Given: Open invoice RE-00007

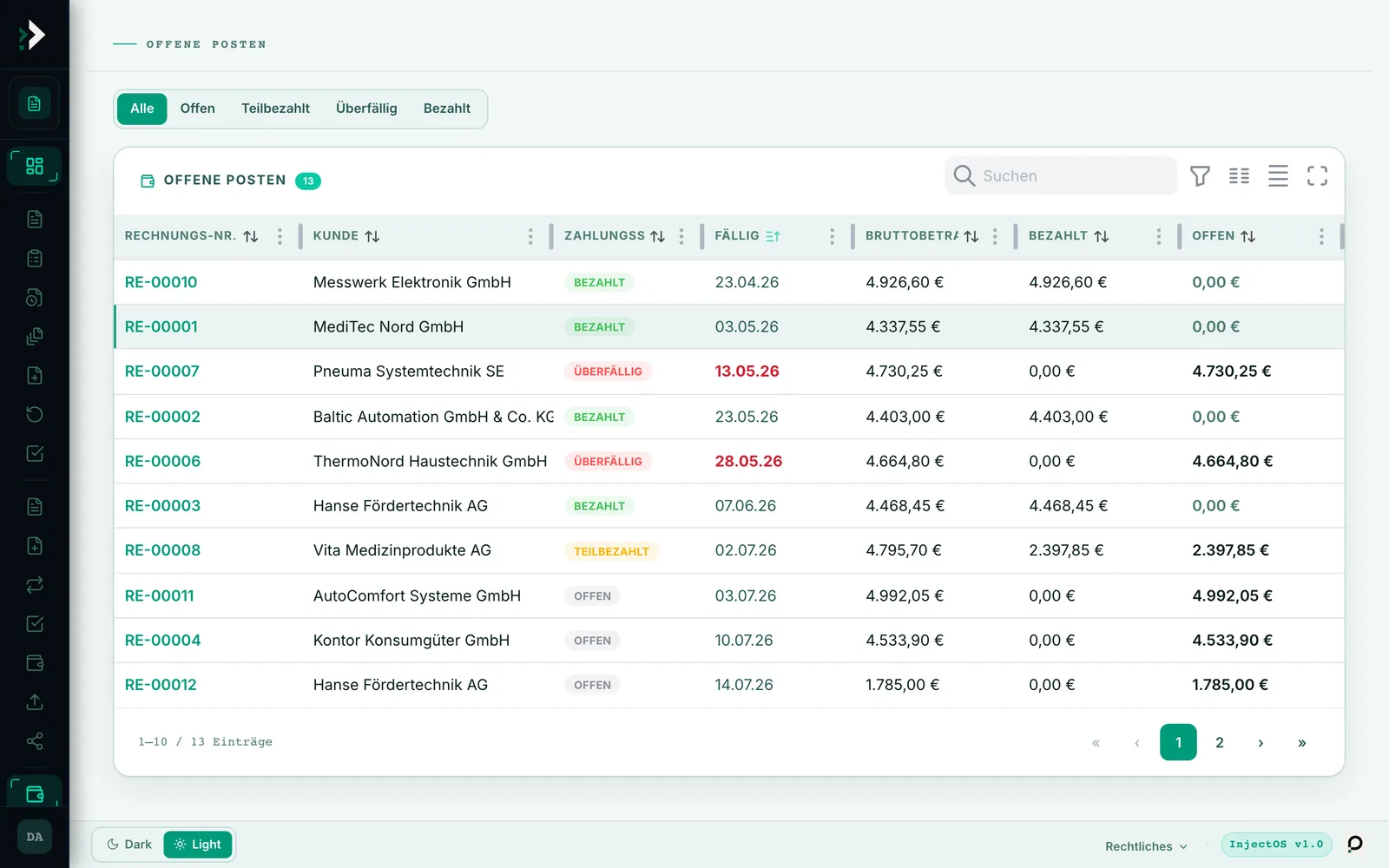Looking at the screenshot, I should tap(162, 372).
